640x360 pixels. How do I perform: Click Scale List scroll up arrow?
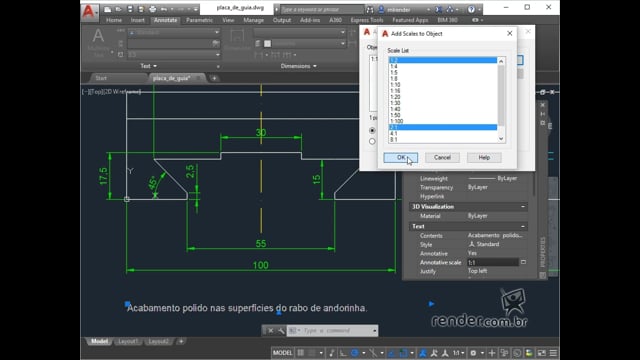tap(501, 61)
